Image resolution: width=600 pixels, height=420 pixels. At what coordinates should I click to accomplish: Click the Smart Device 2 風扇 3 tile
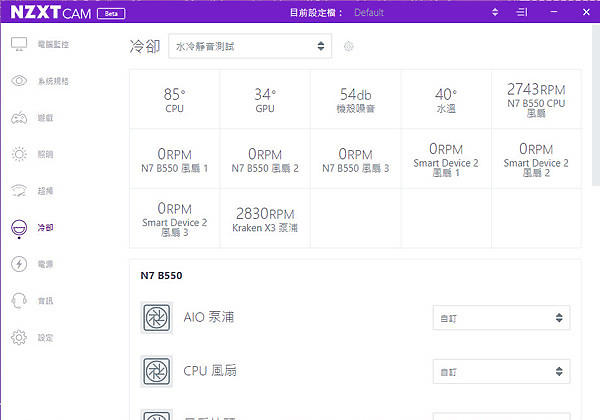coord(174,218)
